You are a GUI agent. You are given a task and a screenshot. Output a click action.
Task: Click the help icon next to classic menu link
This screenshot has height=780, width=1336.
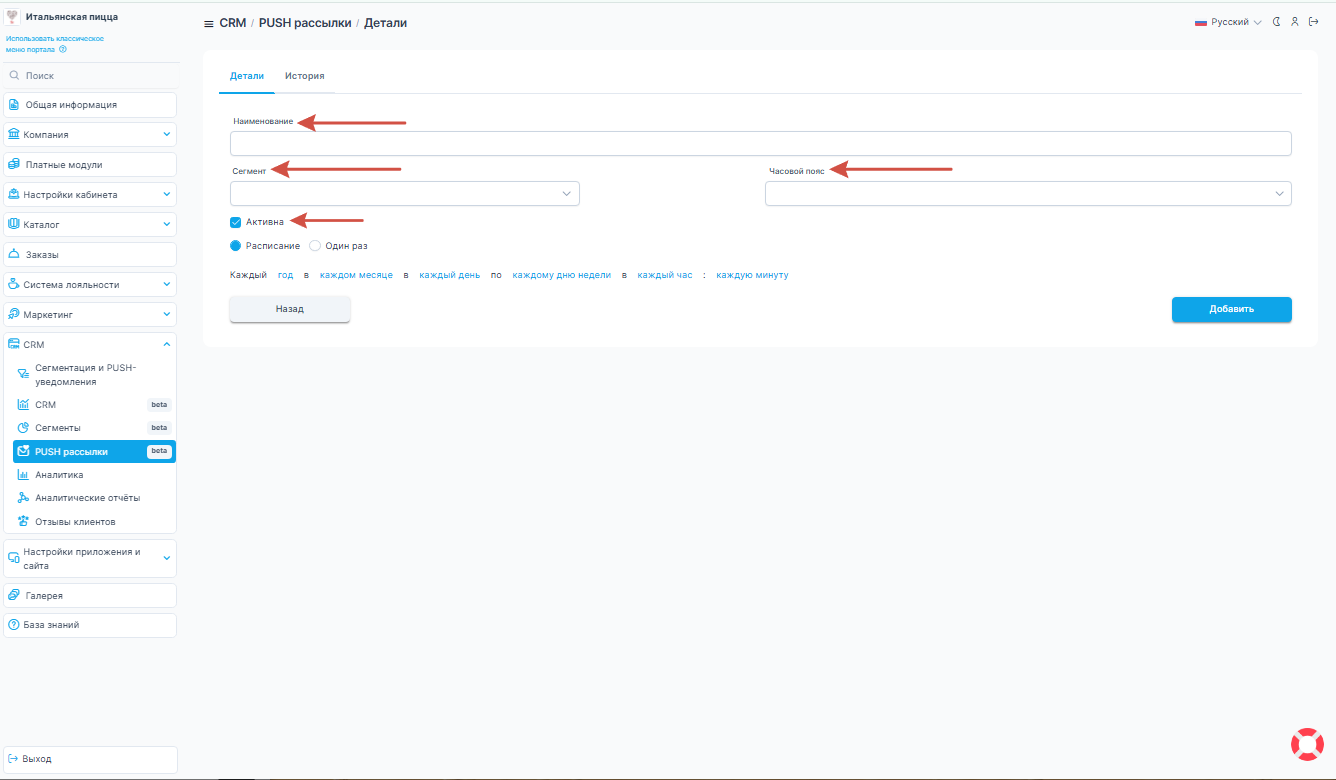tap(63, 49)
